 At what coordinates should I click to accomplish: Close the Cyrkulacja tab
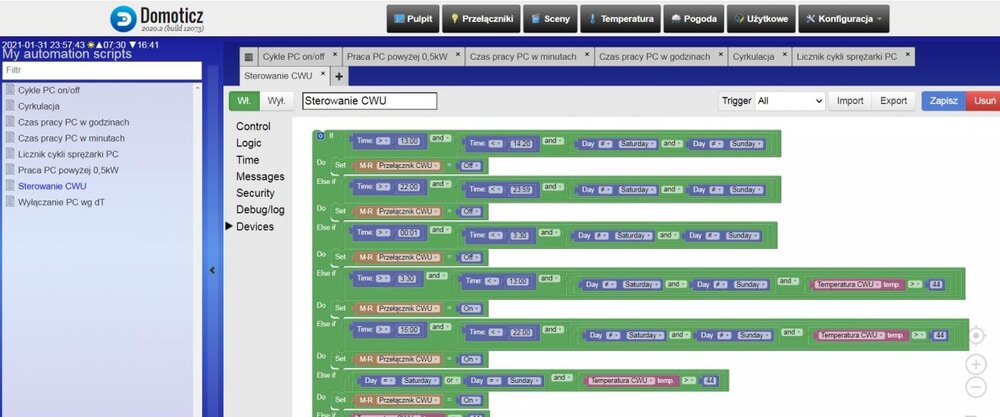pos(785,55)
